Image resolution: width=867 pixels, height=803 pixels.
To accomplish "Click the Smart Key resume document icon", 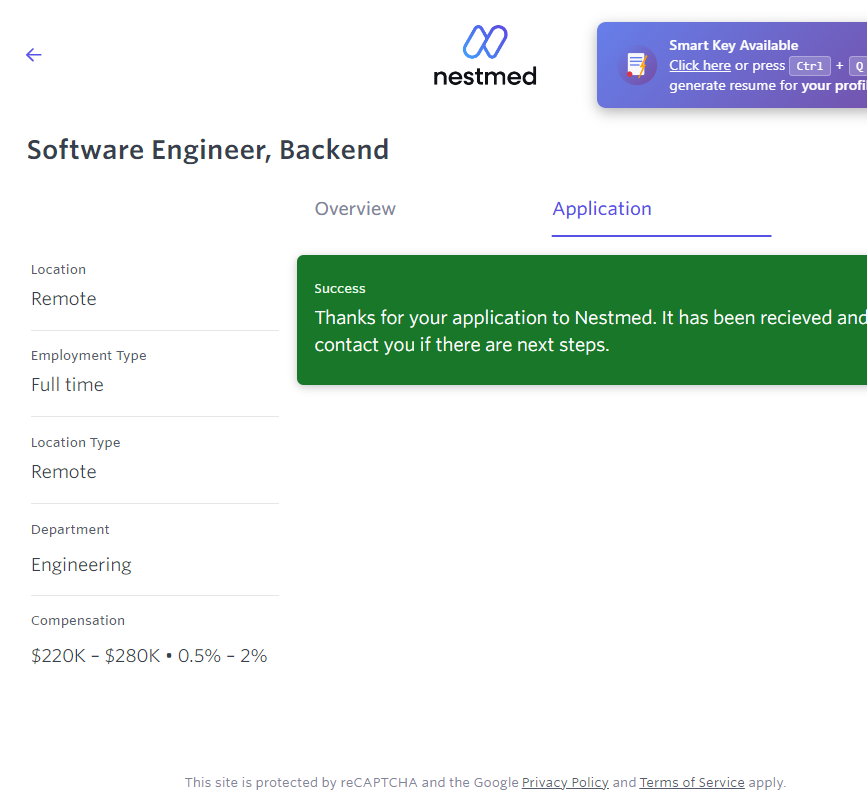I will click(637, 65).
